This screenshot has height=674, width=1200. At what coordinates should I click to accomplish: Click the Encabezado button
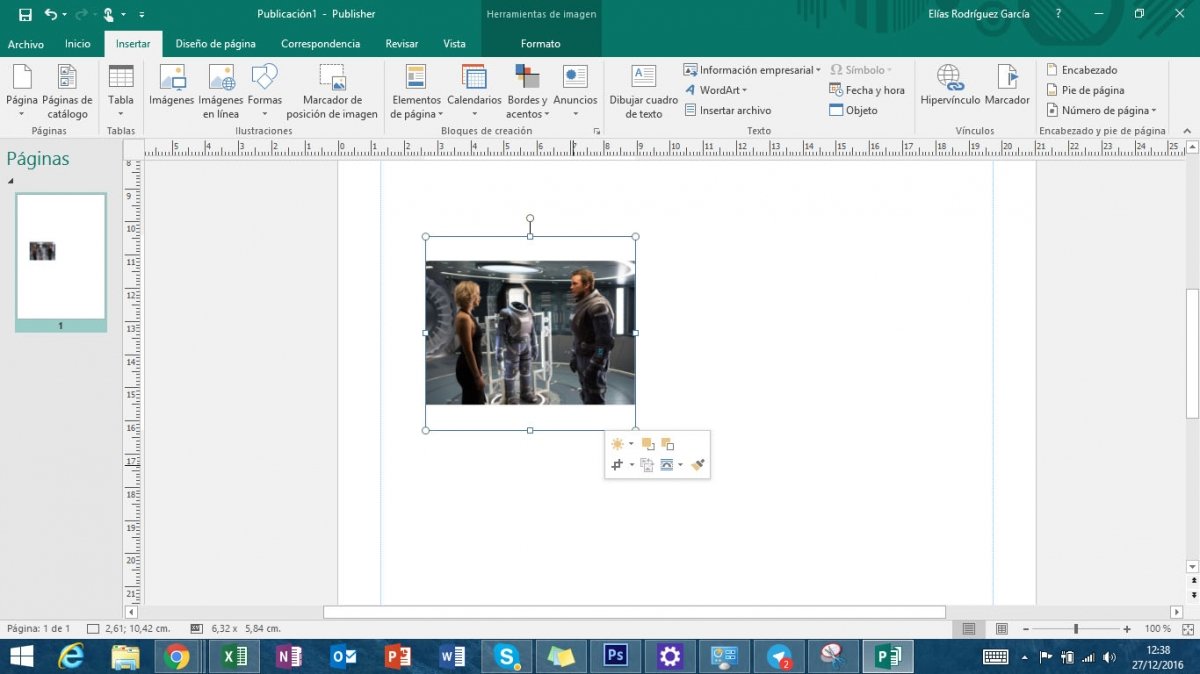point(1082,70)
